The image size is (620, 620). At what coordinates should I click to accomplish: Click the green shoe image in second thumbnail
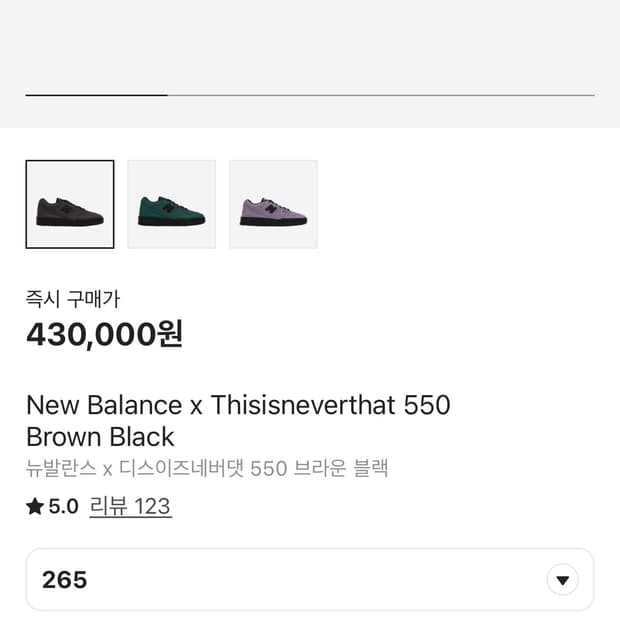(x=172, y=212)
